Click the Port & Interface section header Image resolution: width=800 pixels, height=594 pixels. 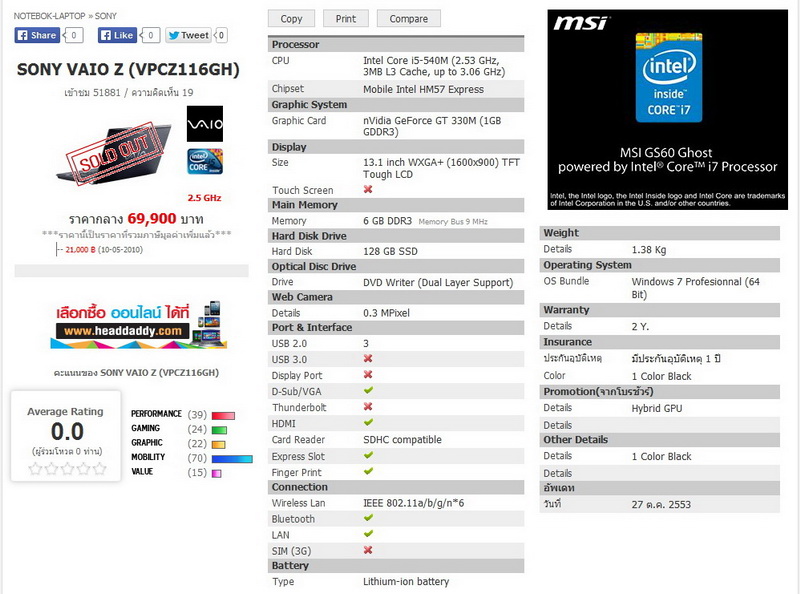click(396, 328)
